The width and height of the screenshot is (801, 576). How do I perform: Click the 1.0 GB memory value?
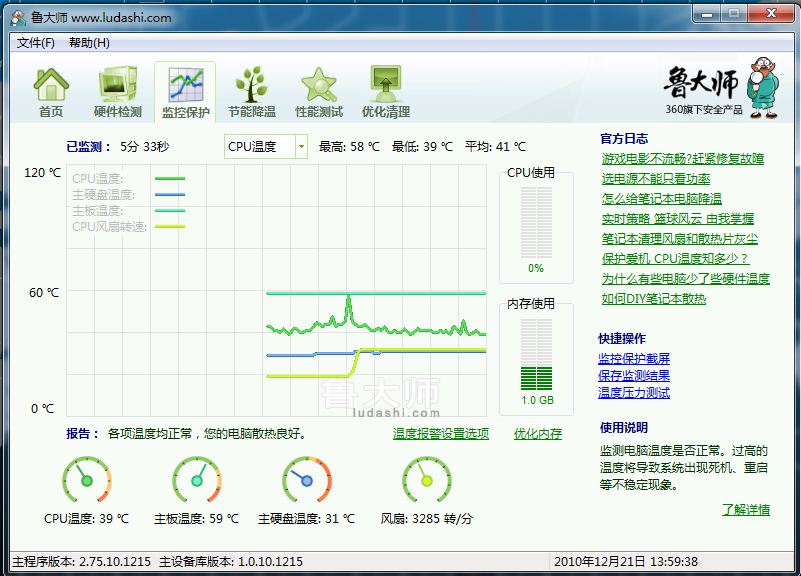(537, 400)
